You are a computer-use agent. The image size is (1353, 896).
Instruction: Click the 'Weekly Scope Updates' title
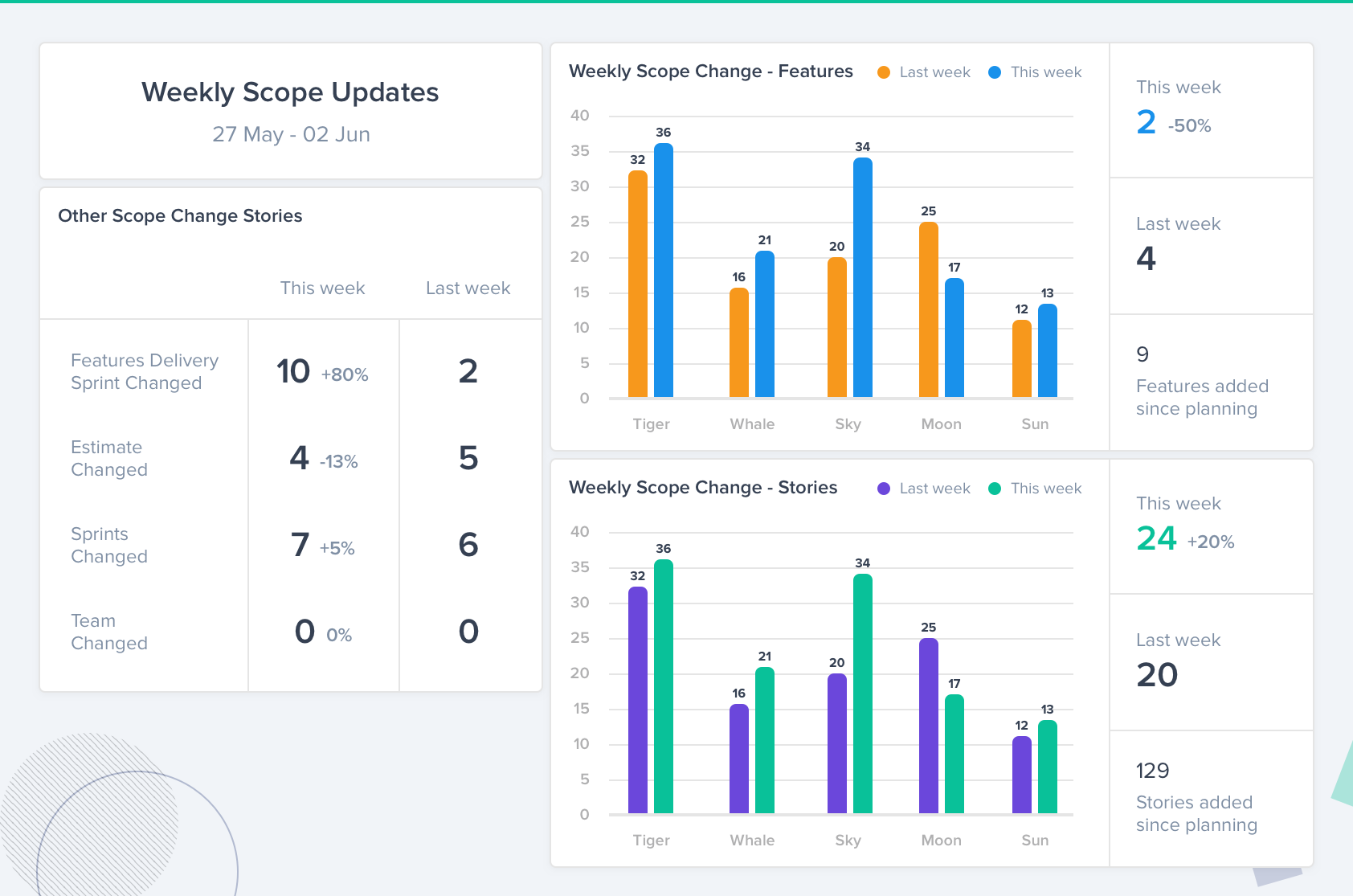(x=290, y=92)
